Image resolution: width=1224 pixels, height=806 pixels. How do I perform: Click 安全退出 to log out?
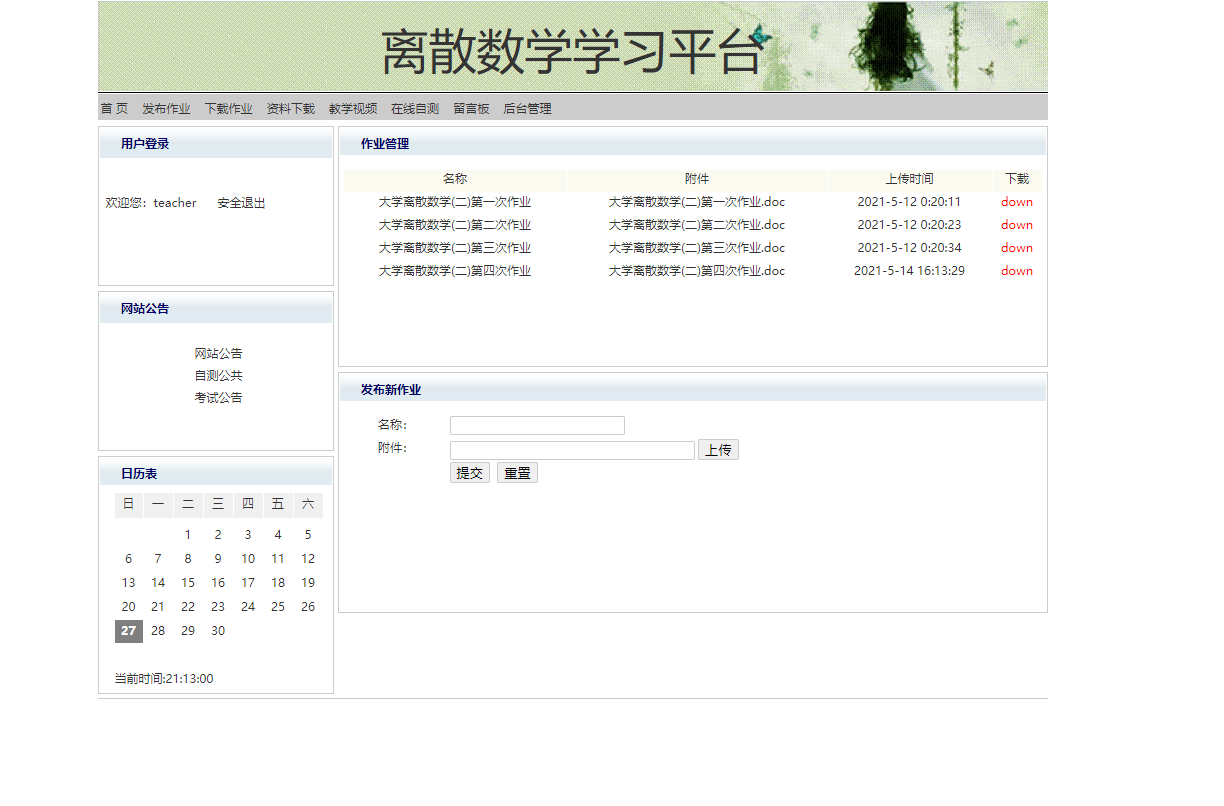point(240,202)
